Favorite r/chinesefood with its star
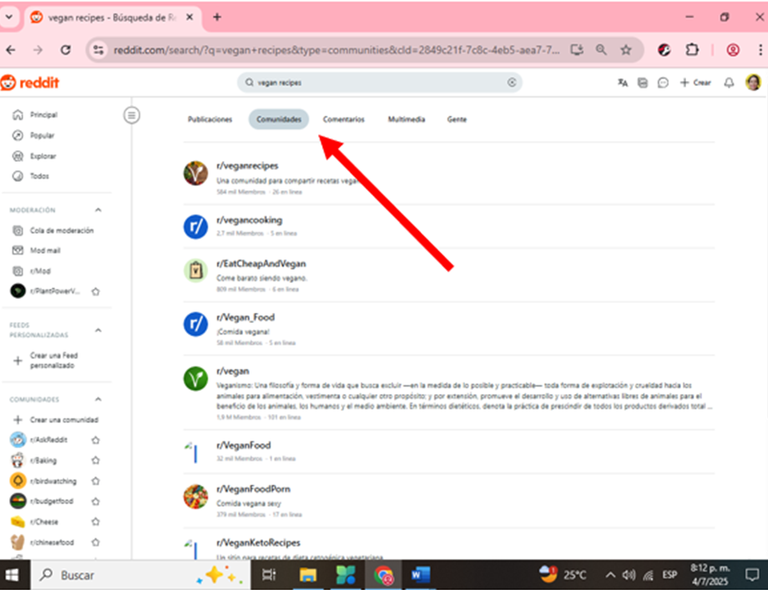This screenshot has width=768, height=590. click(96, 542)
